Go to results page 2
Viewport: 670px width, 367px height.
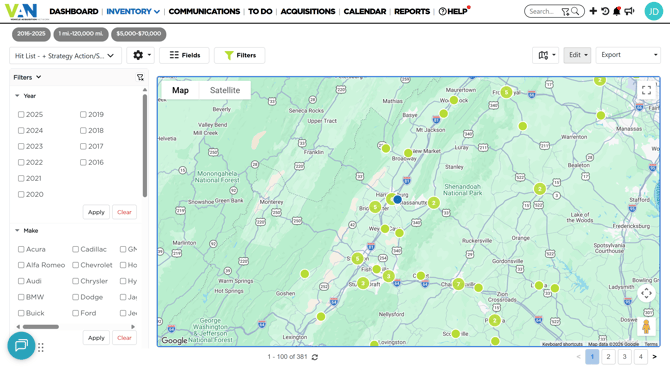click(x=608, y=357)
